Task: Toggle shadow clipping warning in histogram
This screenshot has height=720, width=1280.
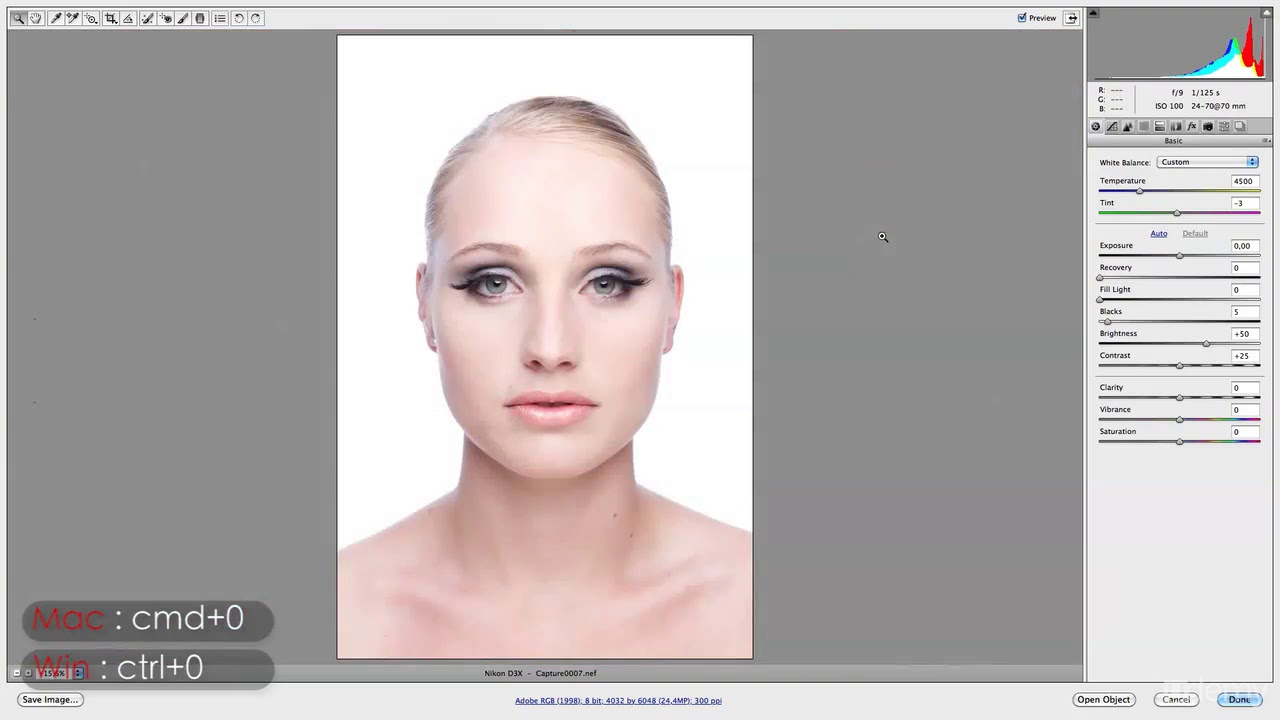Action: pos(1093,14)
